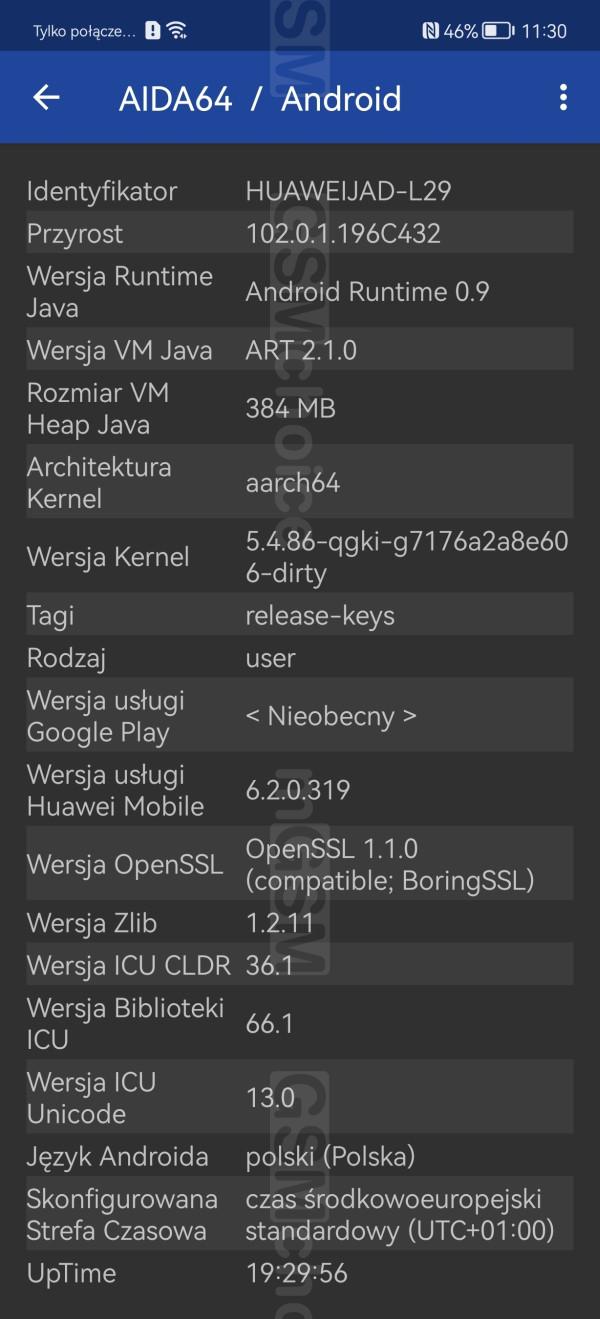This screenshot has height=1319, width=600.
Task: Tap the Wi-Fi status icon
Action: click(177, 31)
